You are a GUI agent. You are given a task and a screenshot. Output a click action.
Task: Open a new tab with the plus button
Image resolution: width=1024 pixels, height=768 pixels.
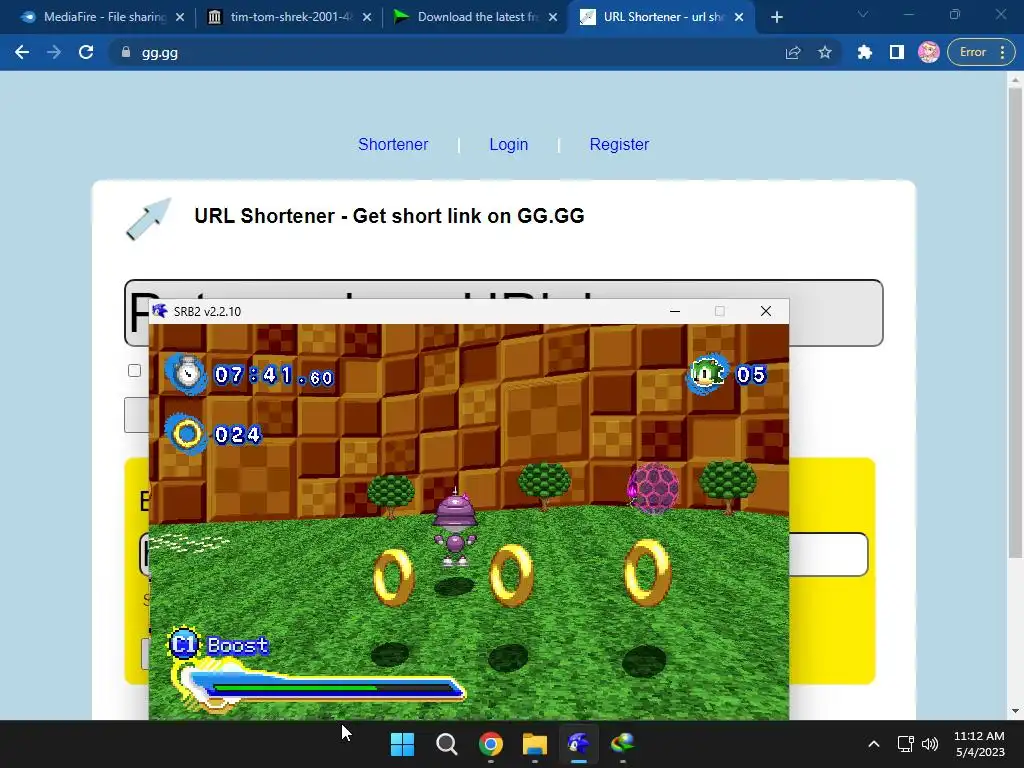[x=776, y=18]
